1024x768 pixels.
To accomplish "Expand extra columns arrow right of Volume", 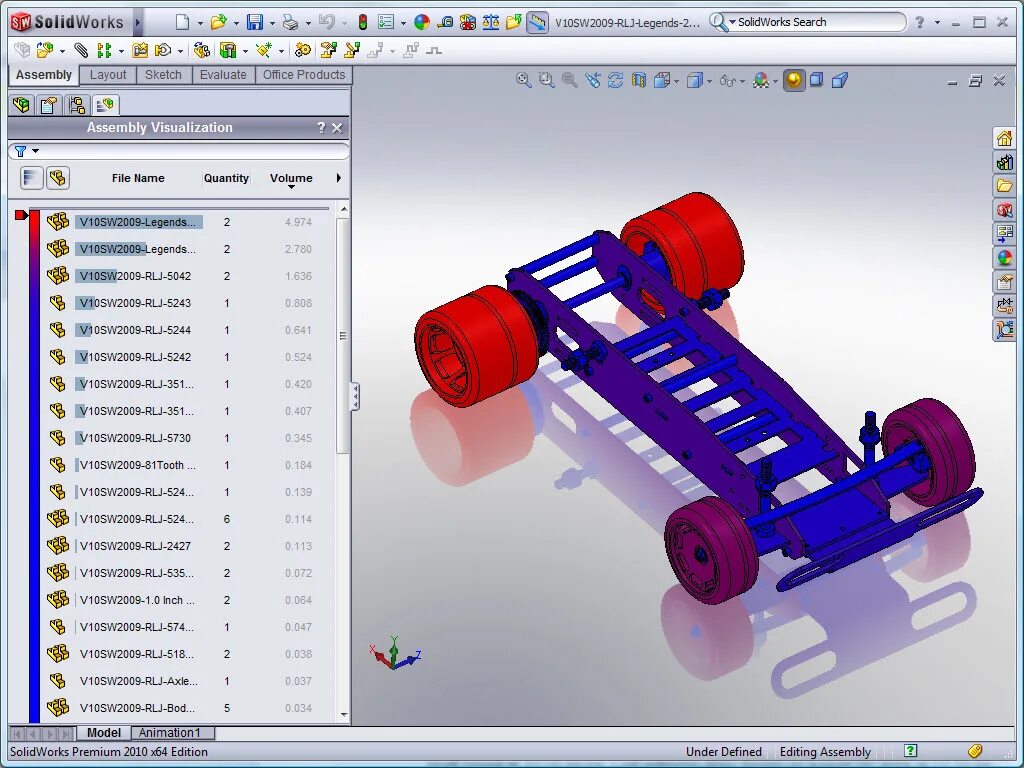I will pos(338,178).
